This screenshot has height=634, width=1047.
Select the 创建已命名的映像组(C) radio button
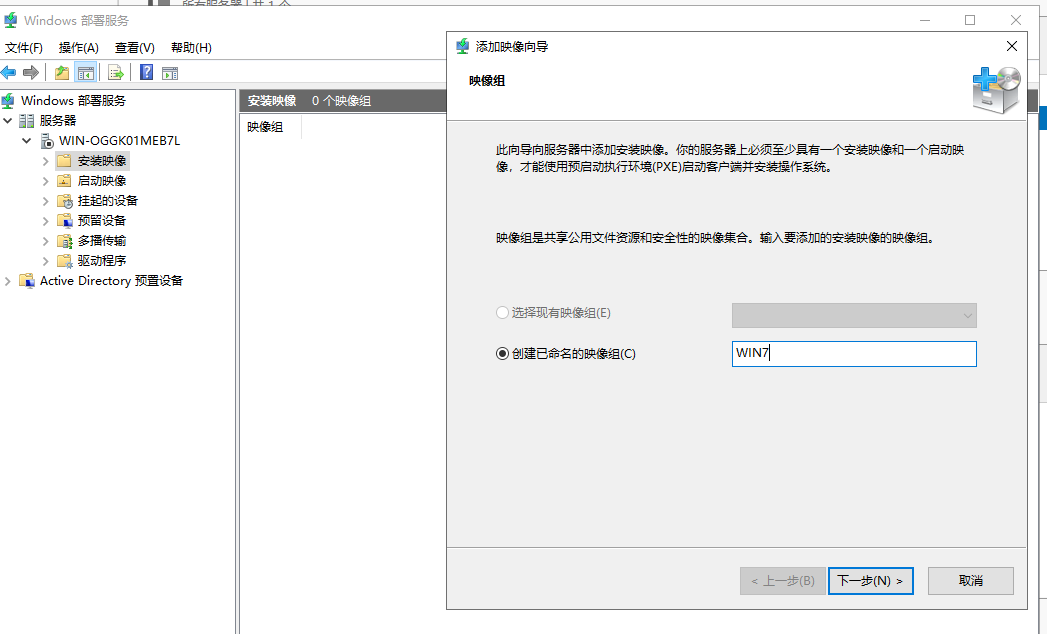click(x=502, y=353)
